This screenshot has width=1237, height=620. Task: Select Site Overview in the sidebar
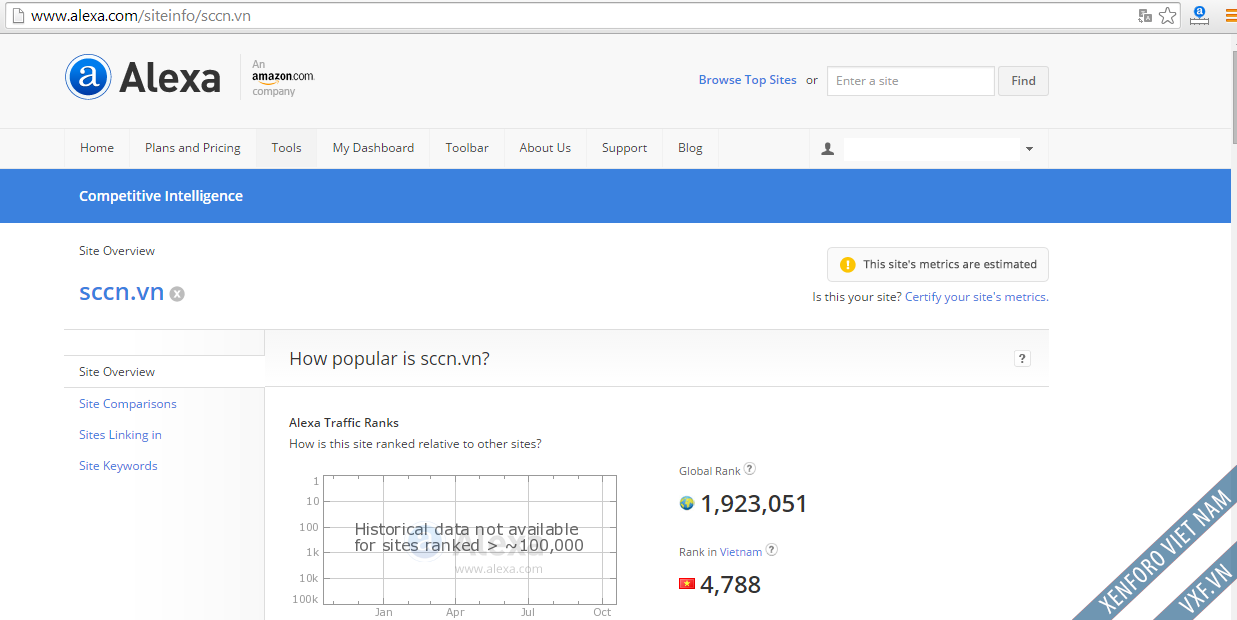coord(117,372)
